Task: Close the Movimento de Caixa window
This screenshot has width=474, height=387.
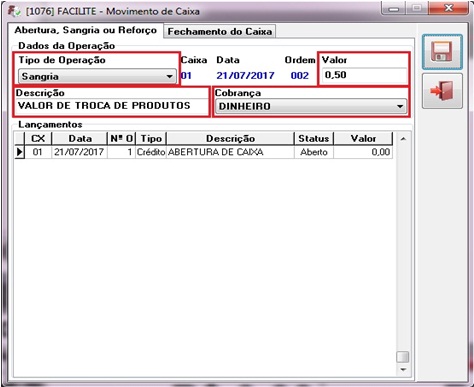Action: [449, 8]
